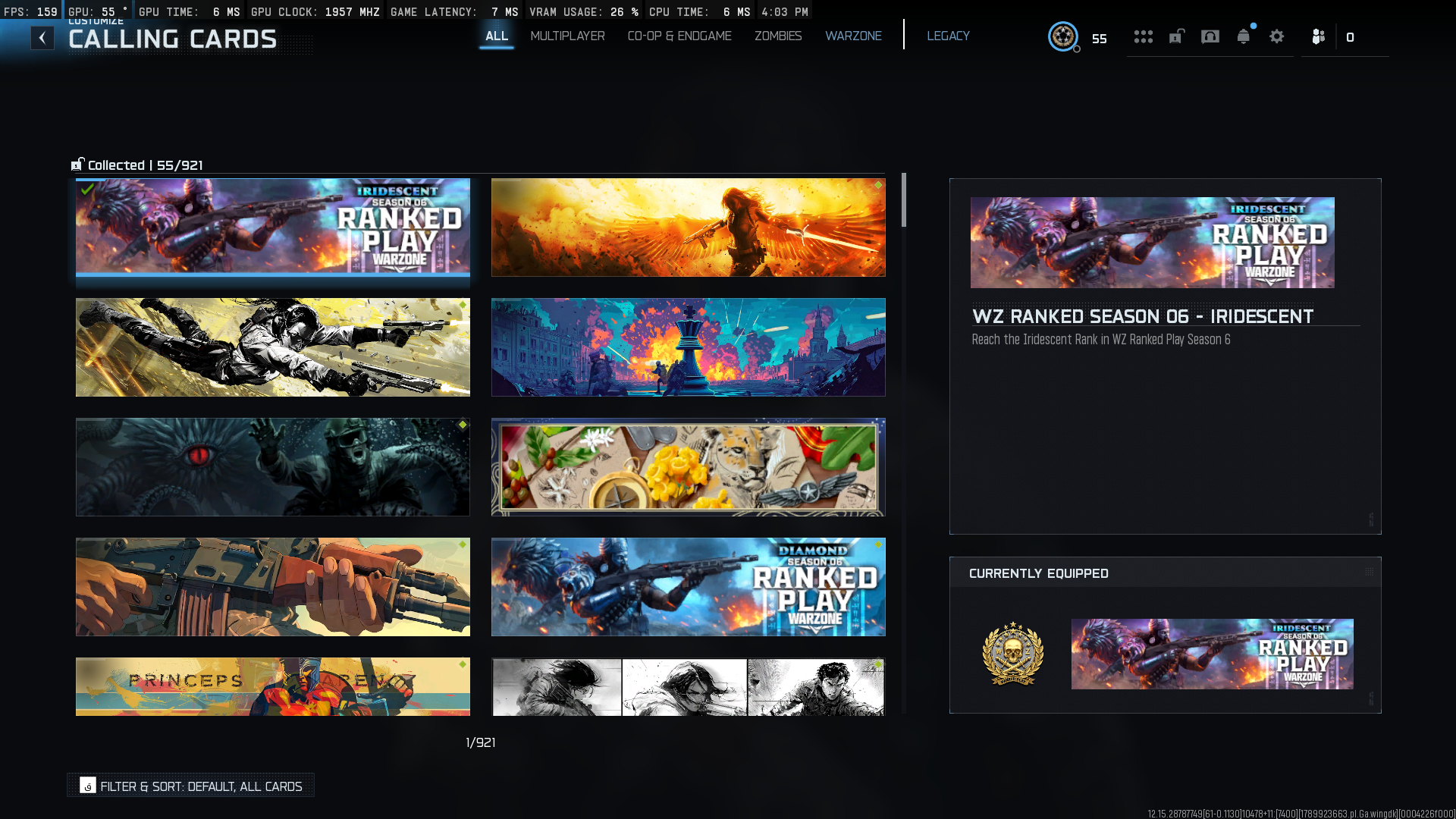
Task: Click the CURRENTLY EQUIPPED header
Action: 1038,573
